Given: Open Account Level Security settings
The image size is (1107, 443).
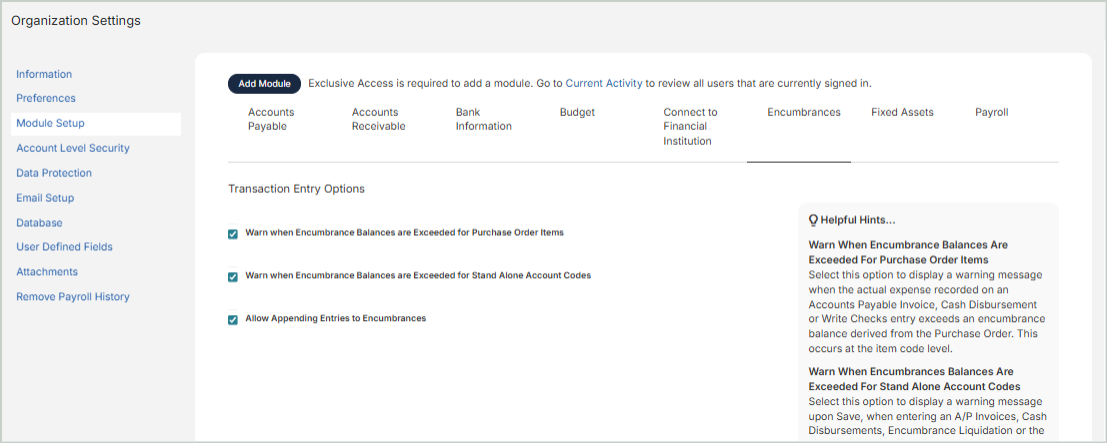Looking at the screenshot, I should [73, 148].
